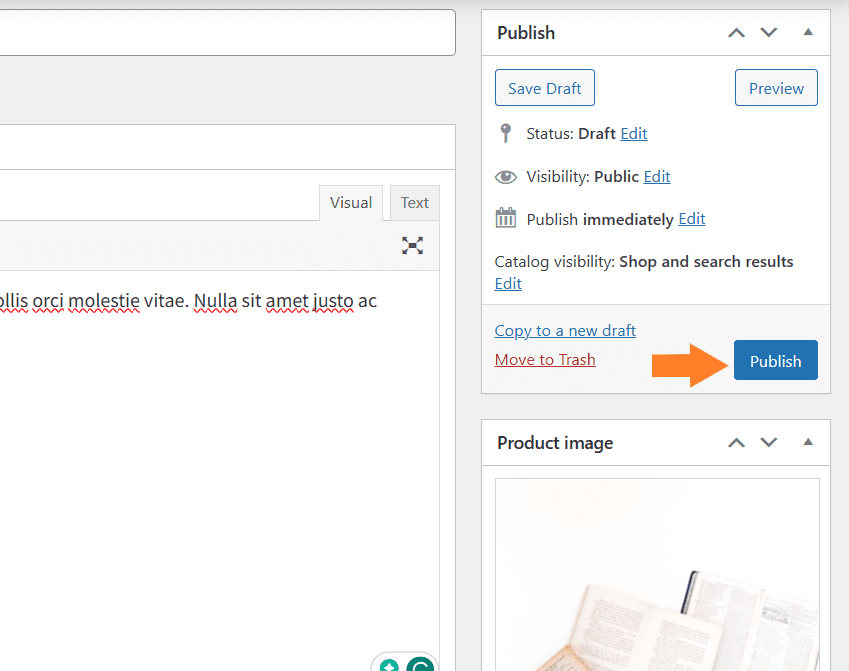Click the product title input field
849x671 pixels.
tap(227, 32)
